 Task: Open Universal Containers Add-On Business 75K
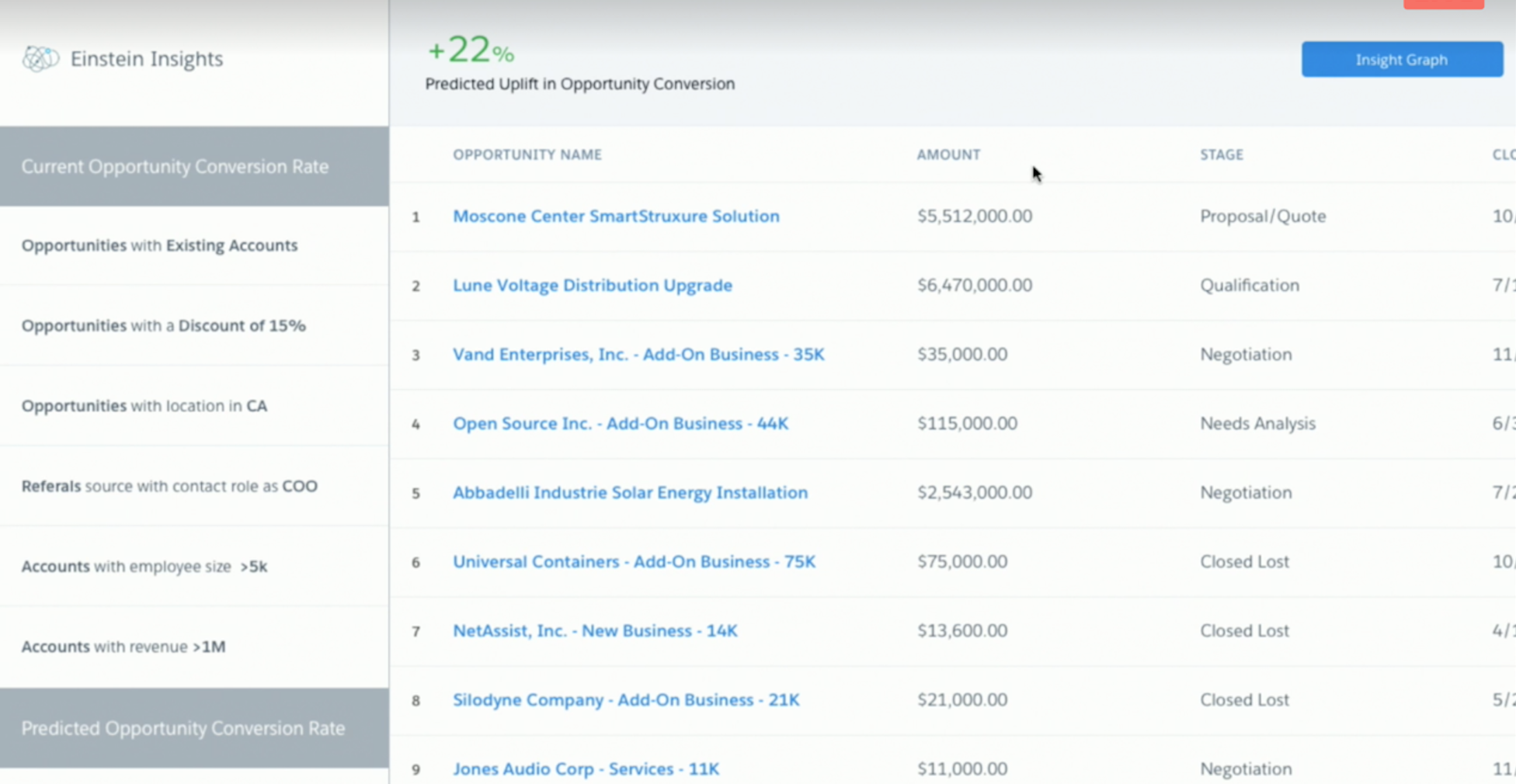(634, 561)
